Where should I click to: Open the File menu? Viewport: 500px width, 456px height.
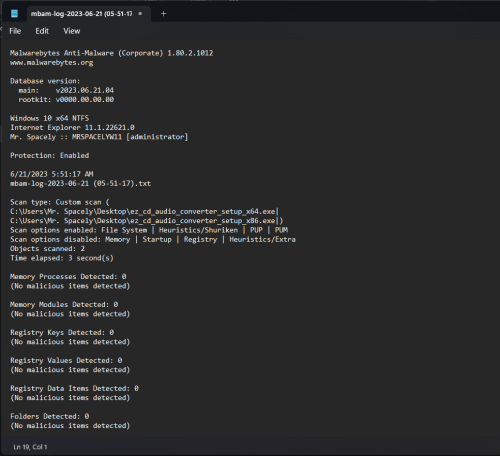tap(15, 31)
